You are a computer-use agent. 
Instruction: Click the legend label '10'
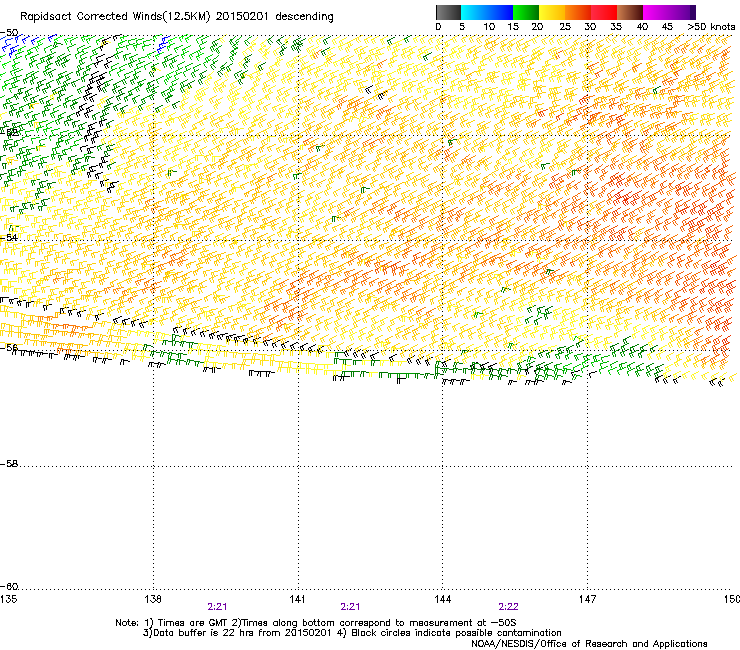point(489,27)
